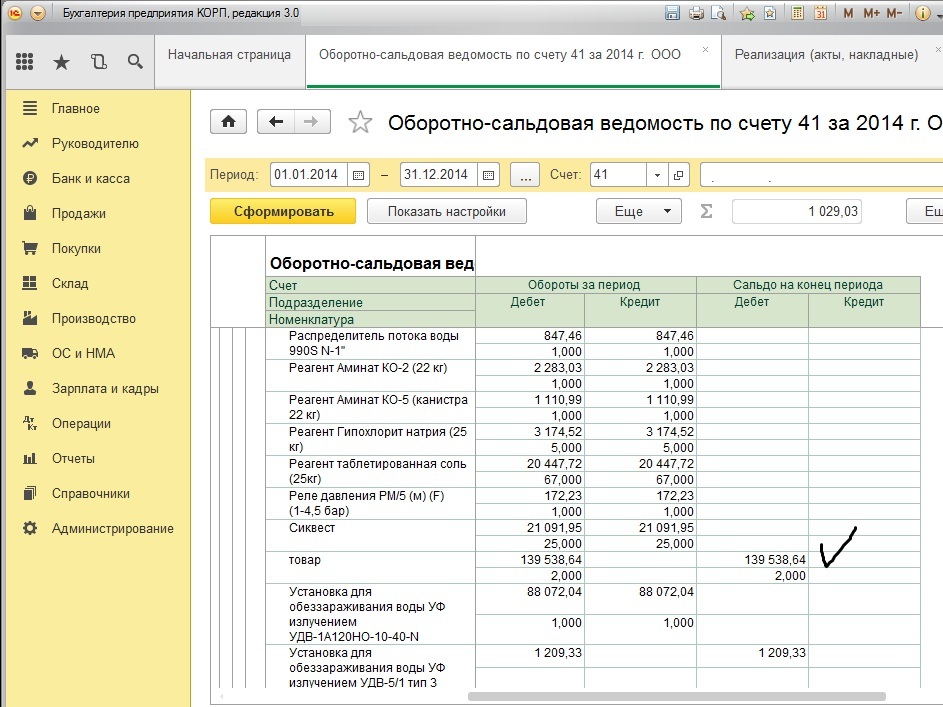Viewport: 943px width, 707px height.
Task: Switch to Реализация (акты, накладные) tab
Action: [826, 55]
